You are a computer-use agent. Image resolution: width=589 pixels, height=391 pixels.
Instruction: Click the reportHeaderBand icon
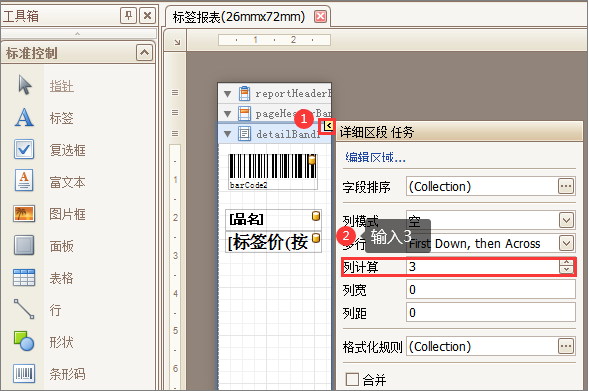[x=245, y=94]
